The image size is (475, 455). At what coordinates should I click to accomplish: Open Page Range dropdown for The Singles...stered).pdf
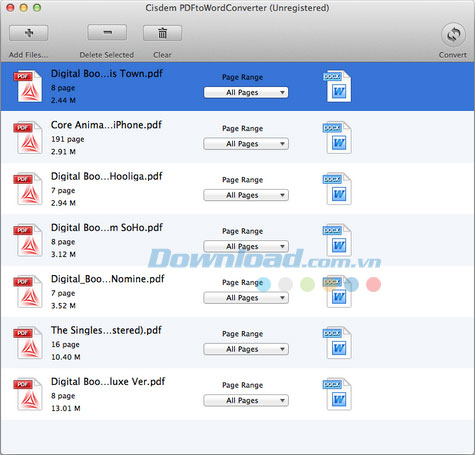[x=246, y=349]
